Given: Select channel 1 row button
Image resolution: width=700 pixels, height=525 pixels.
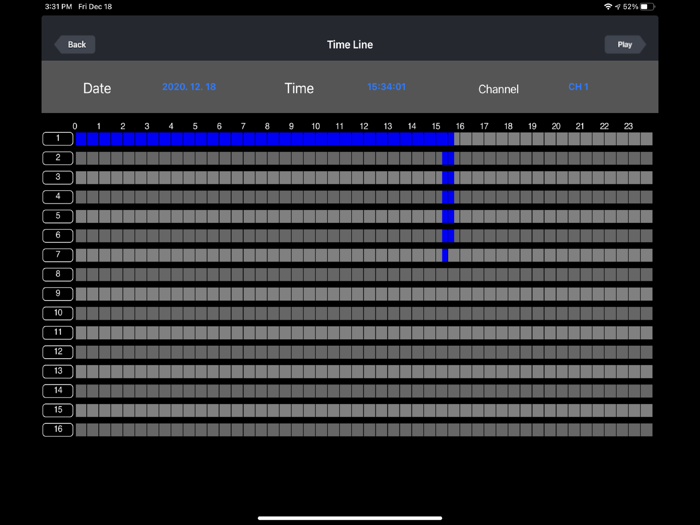Looking at the screenshot, I should (x=58, y=139).
